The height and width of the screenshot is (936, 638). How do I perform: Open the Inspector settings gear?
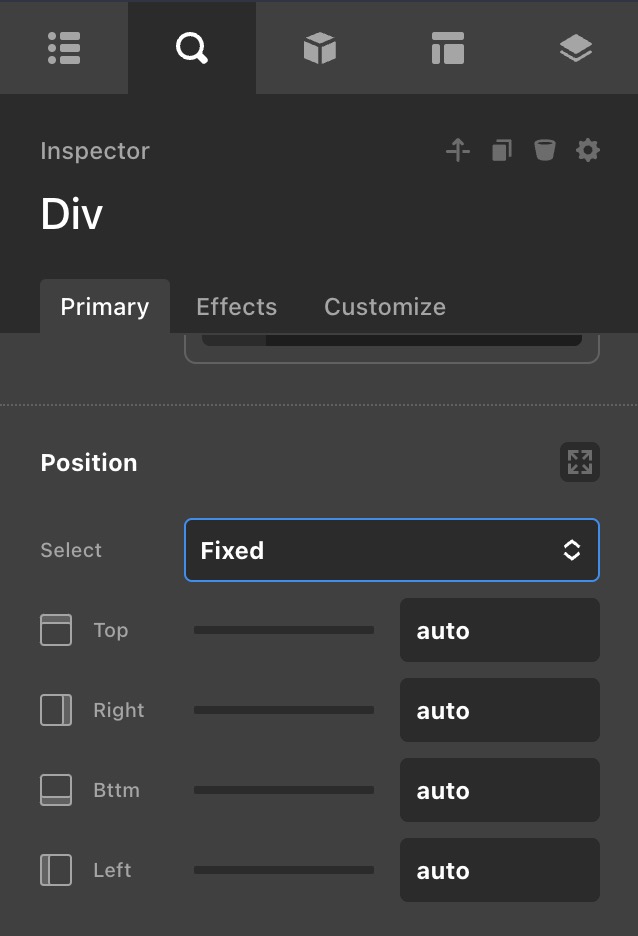(588, 151)
